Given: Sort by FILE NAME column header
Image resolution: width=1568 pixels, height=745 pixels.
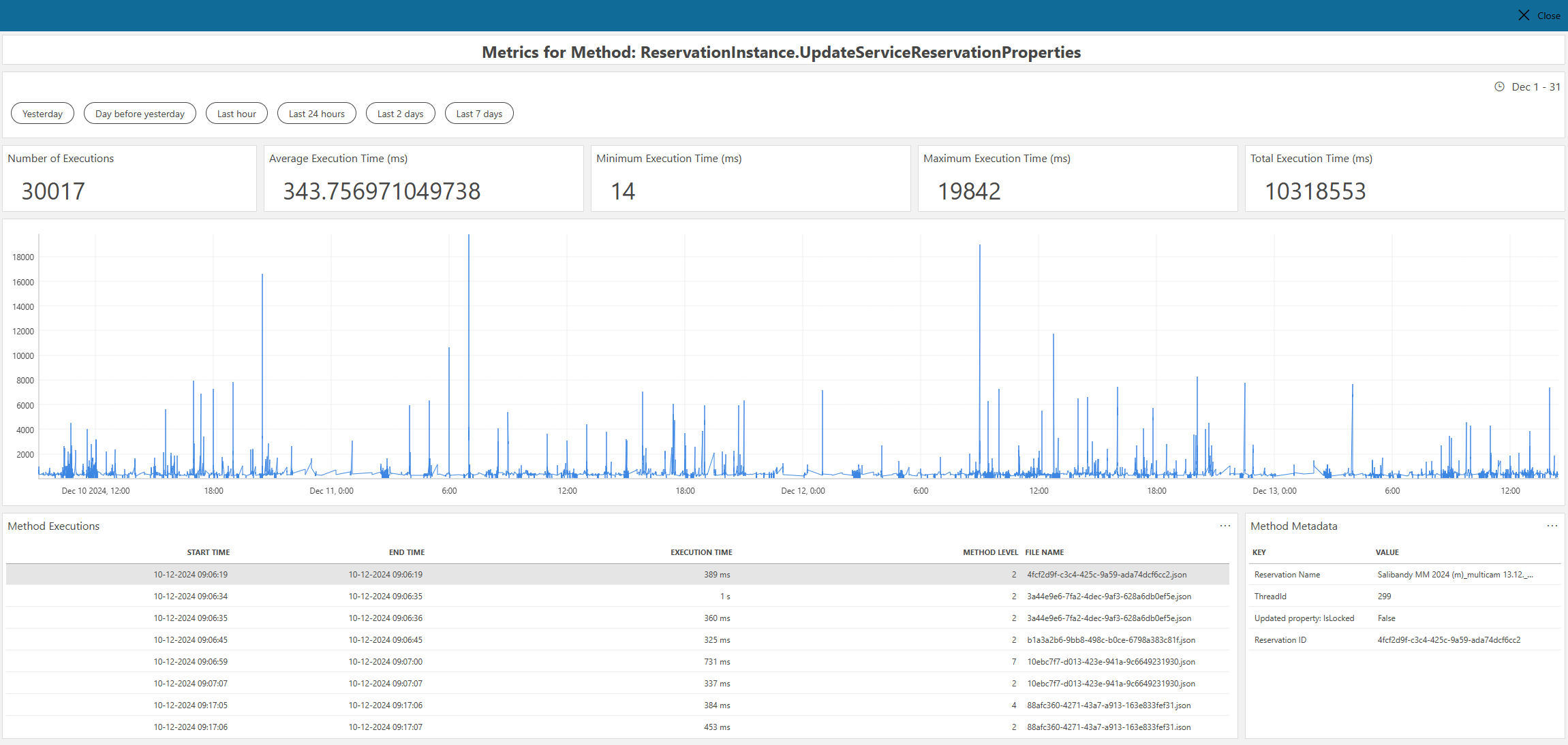Looking at the screenshot, I should pyautogui.click(x=1044, y=552).
